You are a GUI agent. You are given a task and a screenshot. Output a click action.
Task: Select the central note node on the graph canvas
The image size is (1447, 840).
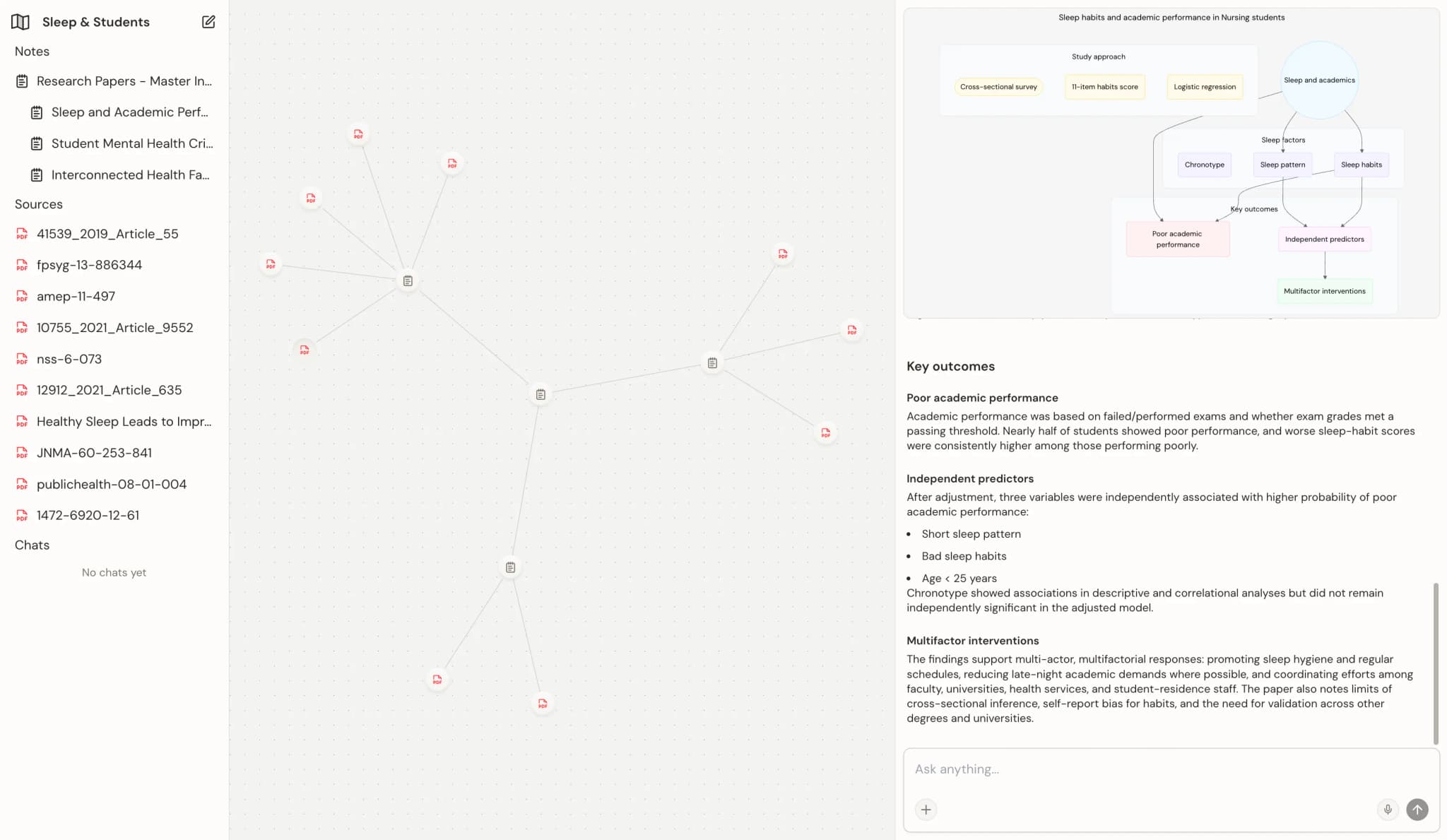(541, 394)
